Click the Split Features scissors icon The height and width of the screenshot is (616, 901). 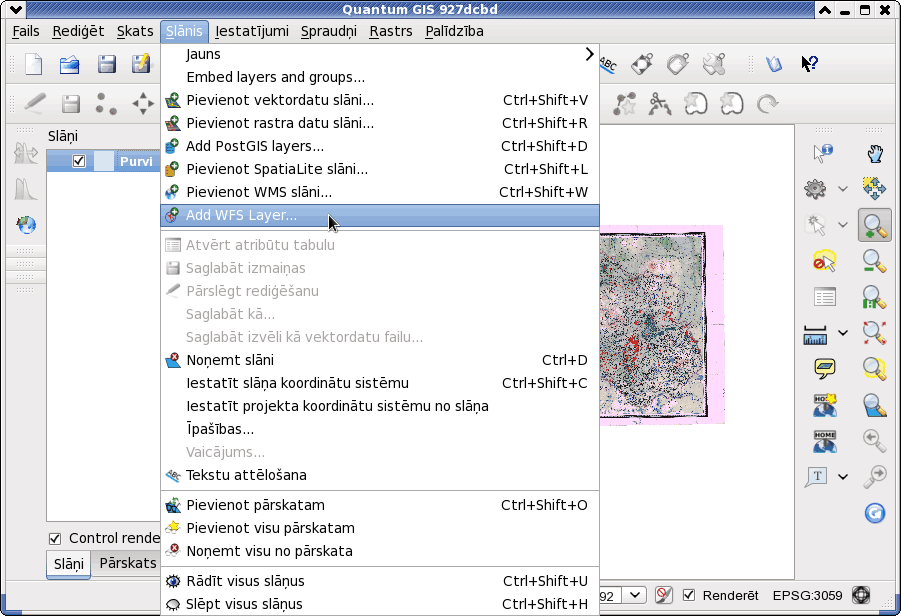click(660, 104)
